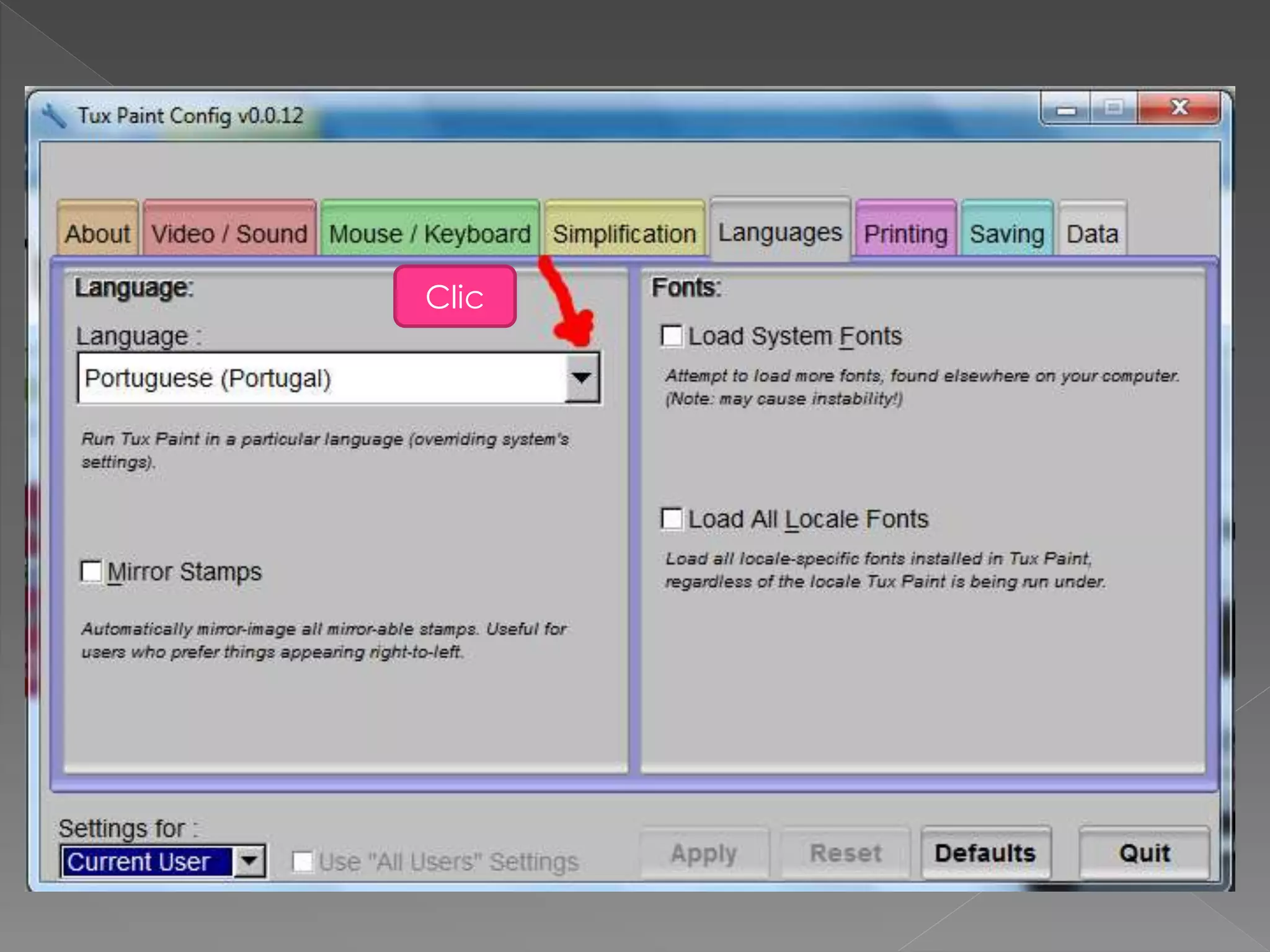Minimize the Tux Paint Config window

(1066, 110)
